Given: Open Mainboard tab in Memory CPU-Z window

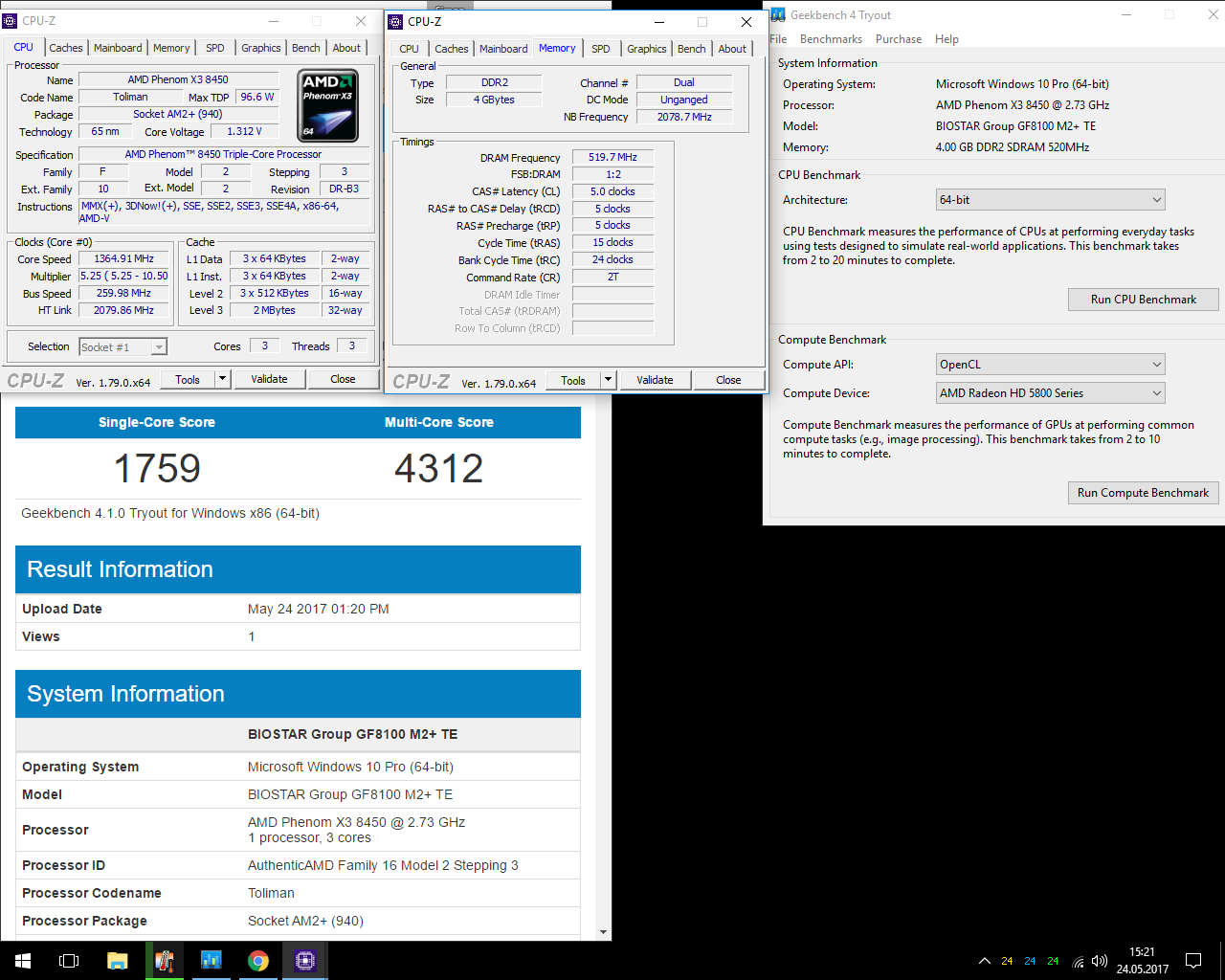Looking at the screenshot, I should click(503, 49).
